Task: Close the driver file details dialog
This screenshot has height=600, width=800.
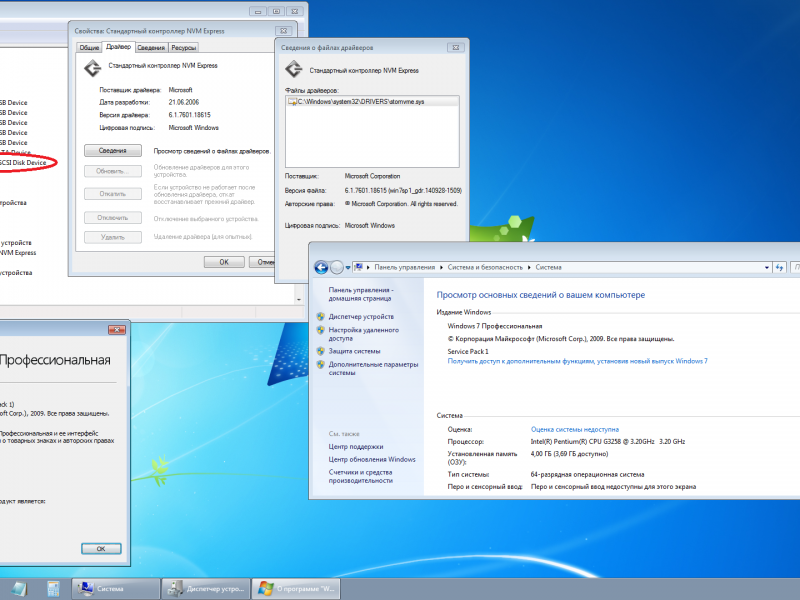Action: point(456,47)
